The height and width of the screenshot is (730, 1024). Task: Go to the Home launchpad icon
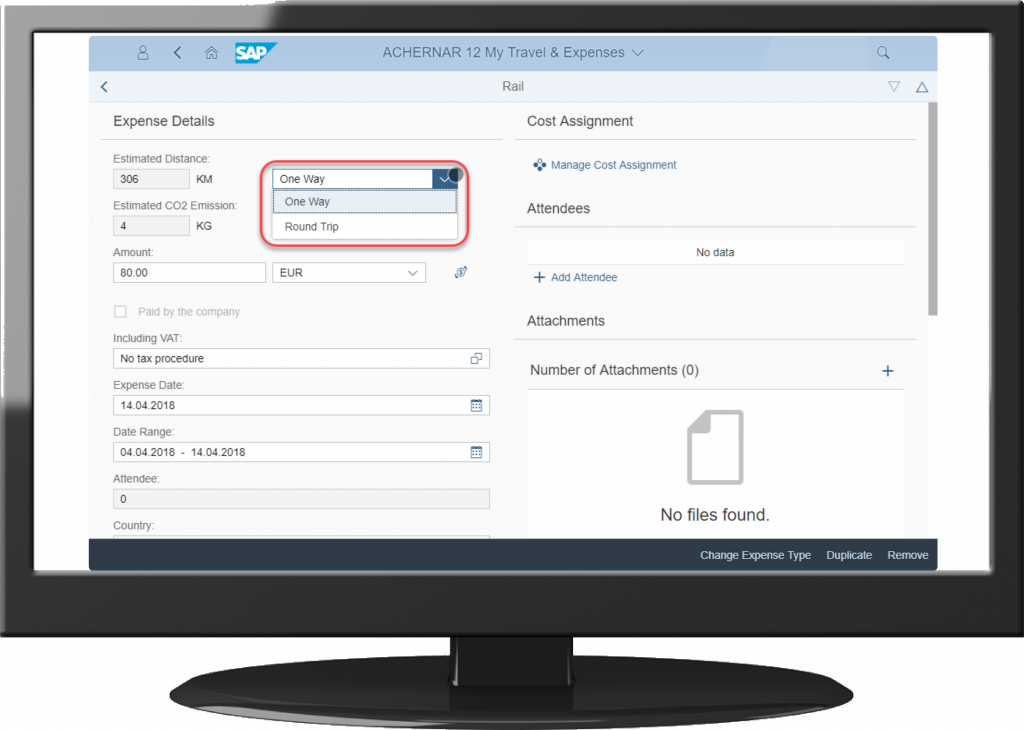point(210,53)
